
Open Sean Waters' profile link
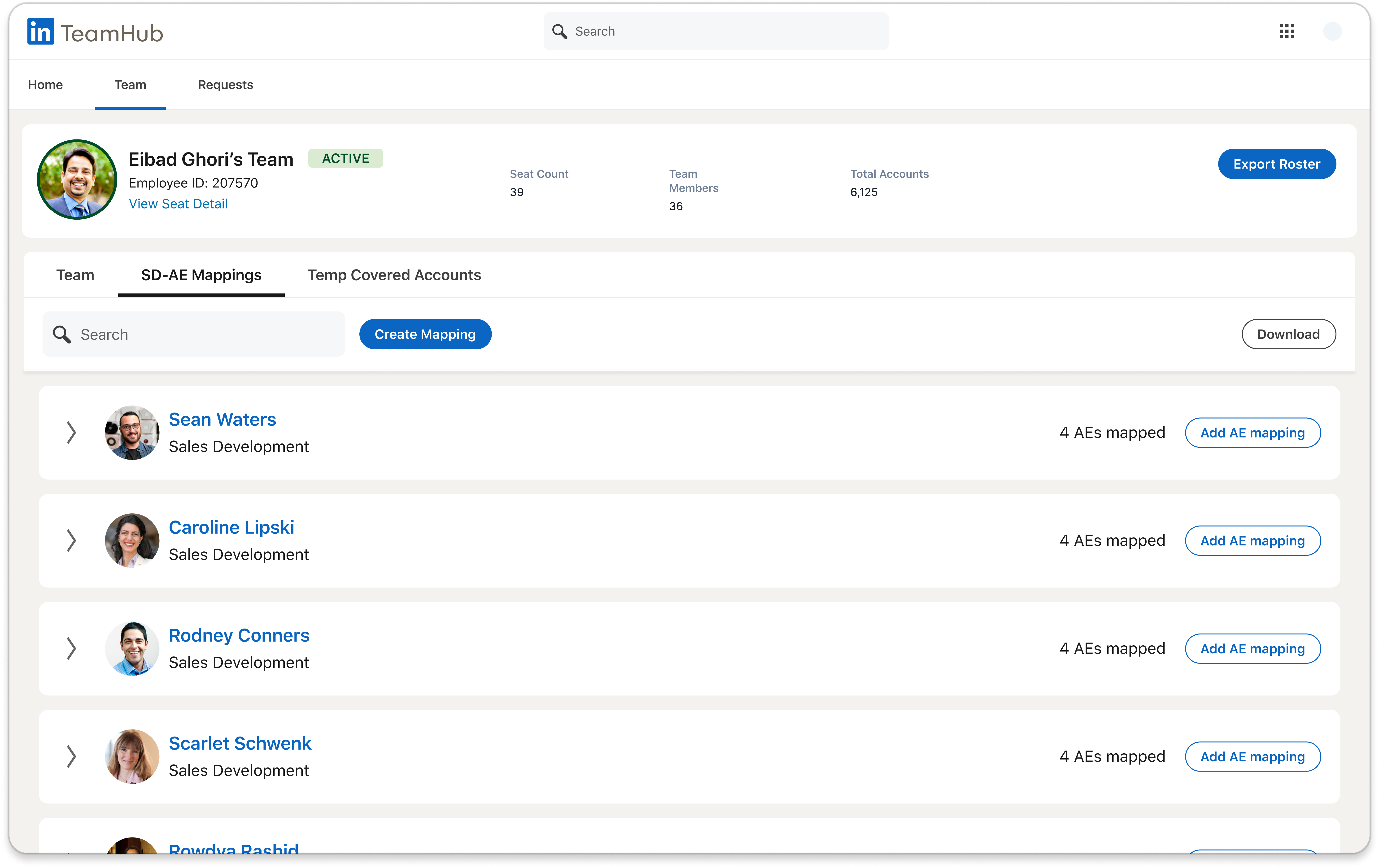click(222, 420)
